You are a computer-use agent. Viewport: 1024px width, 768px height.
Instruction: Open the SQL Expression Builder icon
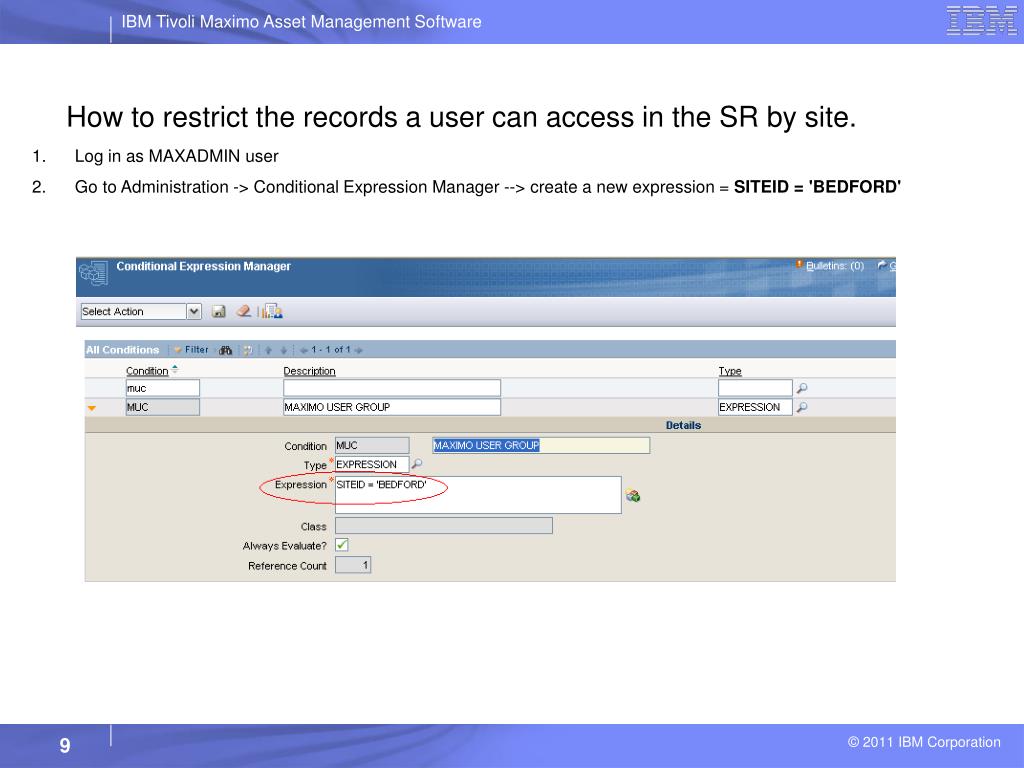point(633,496)
